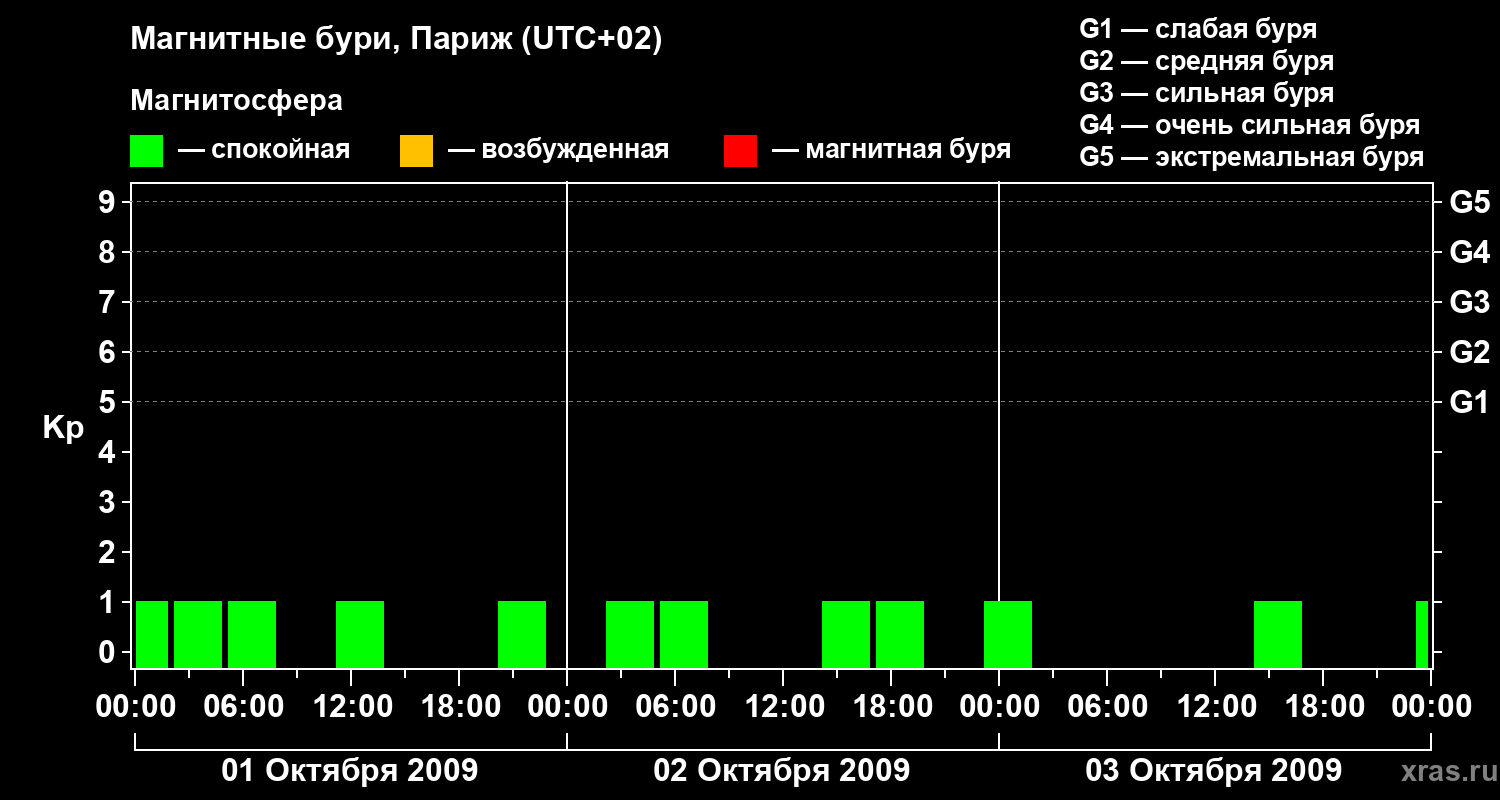Click the G2 right-axis label
The width and height of the screenshot is (1500, 800).
tap(1469, 352)
